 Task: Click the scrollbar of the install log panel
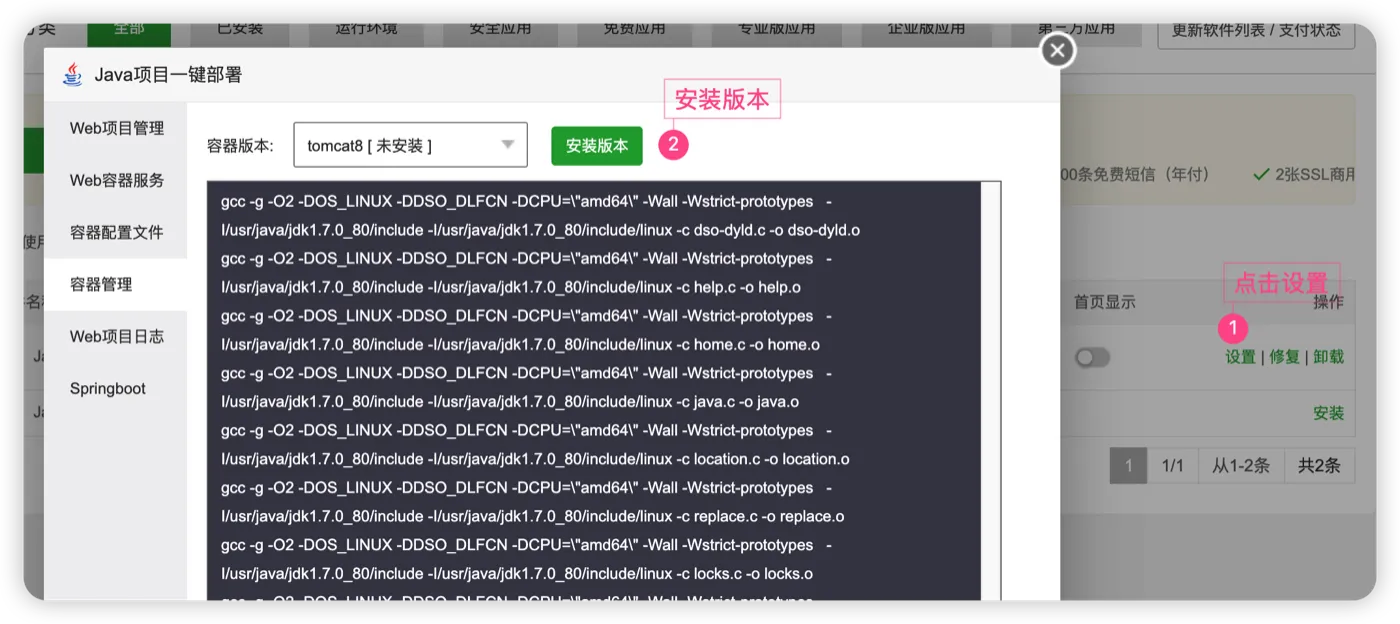click(991, 391)
